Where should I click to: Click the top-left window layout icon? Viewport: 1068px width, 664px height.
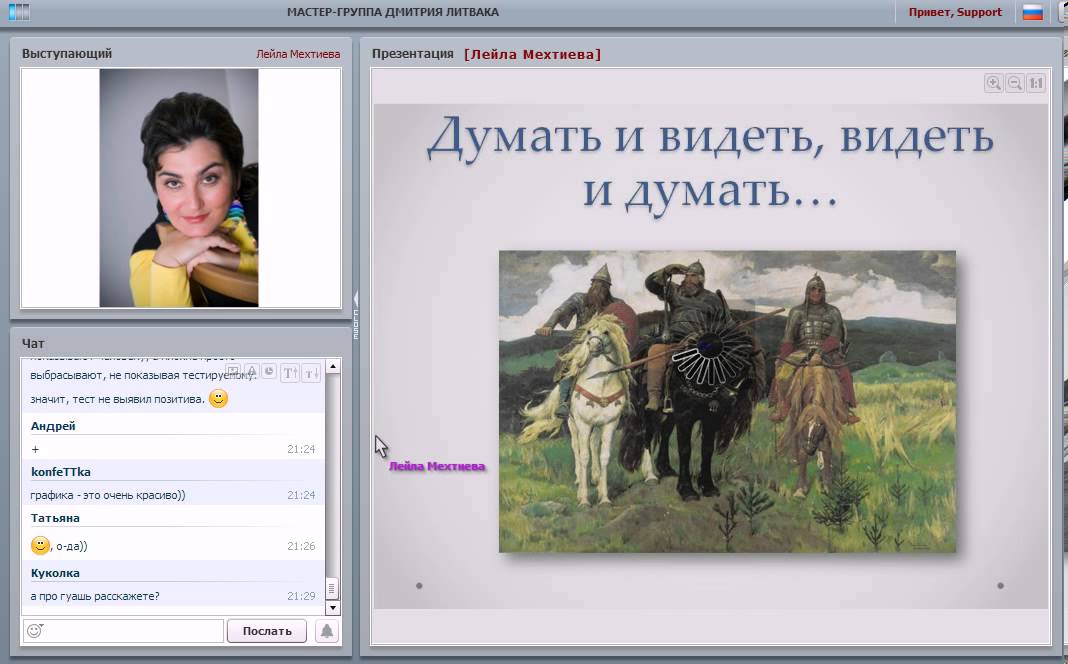pyautogui.click(x=19, y=12)
